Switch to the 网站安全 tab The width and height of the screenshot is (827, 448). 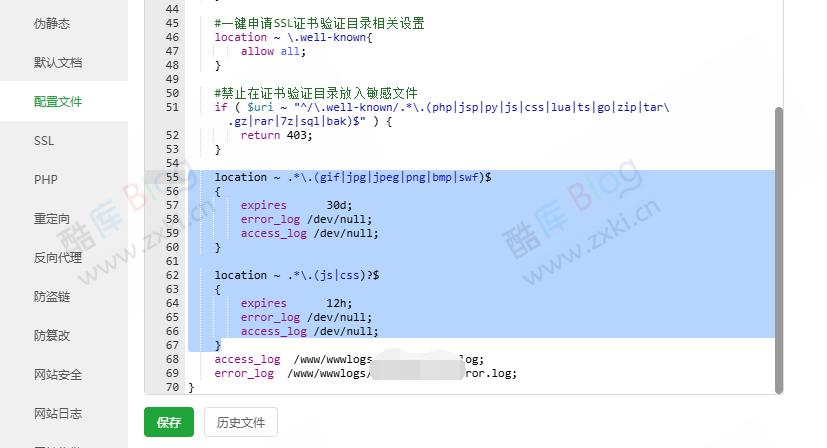click(58, 375)
